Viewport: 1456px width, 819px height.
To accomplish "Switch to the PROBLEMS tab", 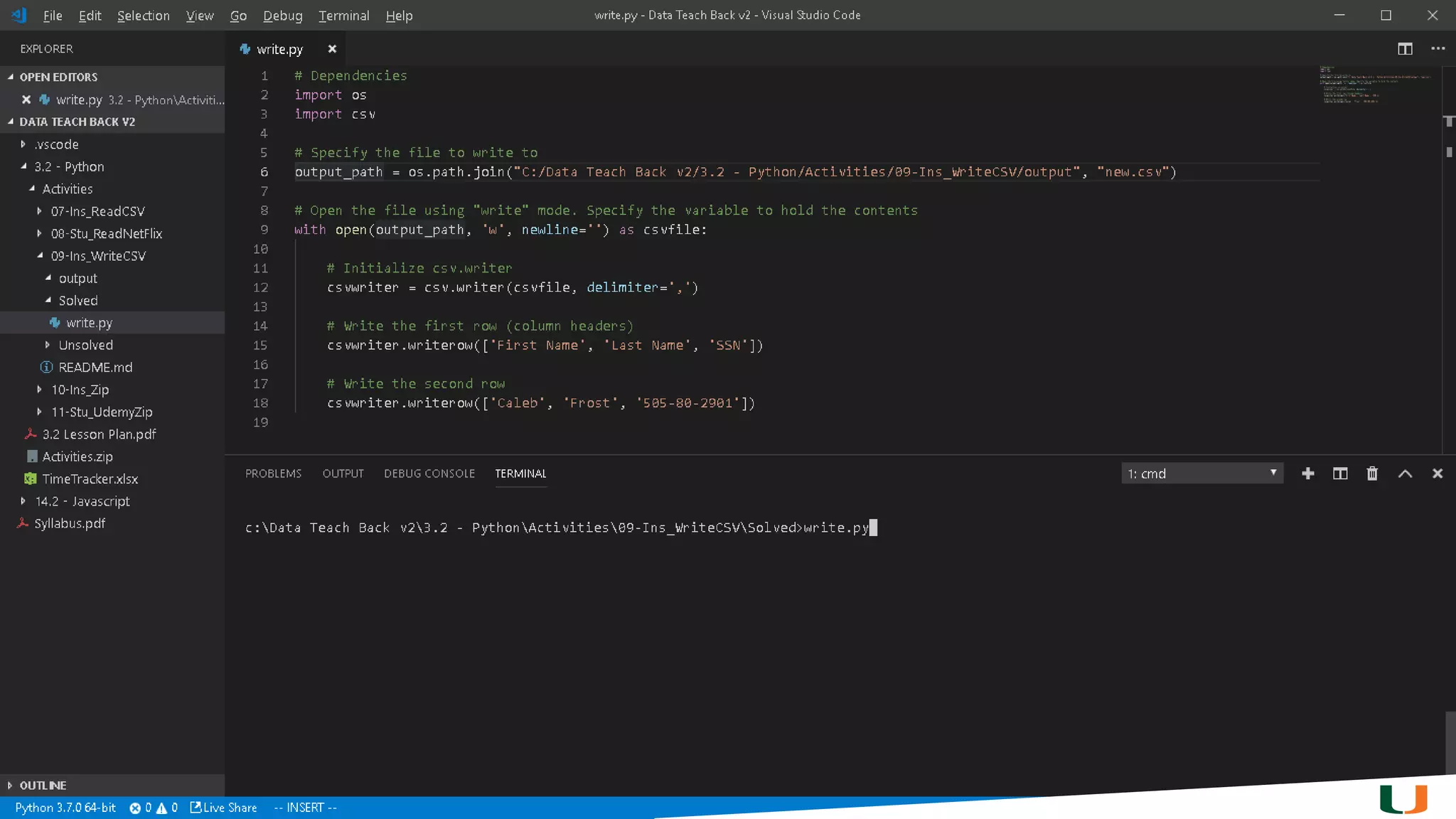I will point(273,473).
